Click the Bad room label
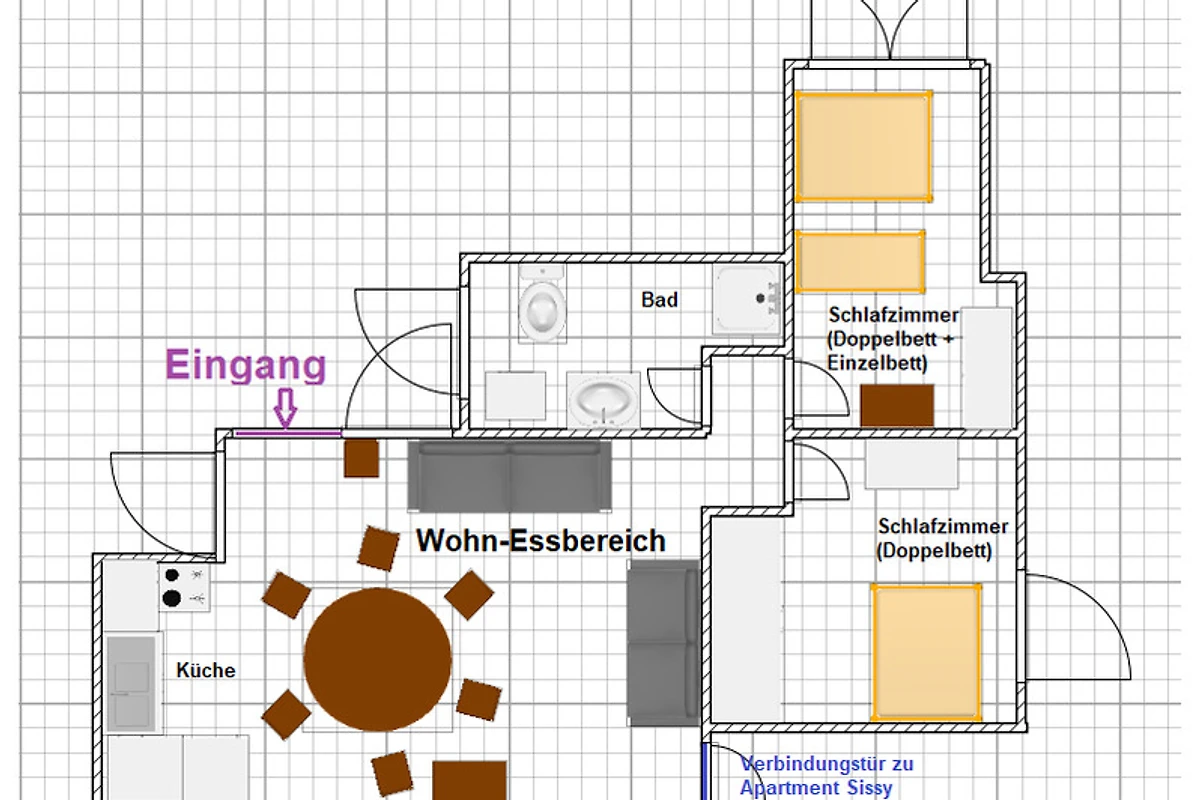1200x800 pixels. coord(660,299)
